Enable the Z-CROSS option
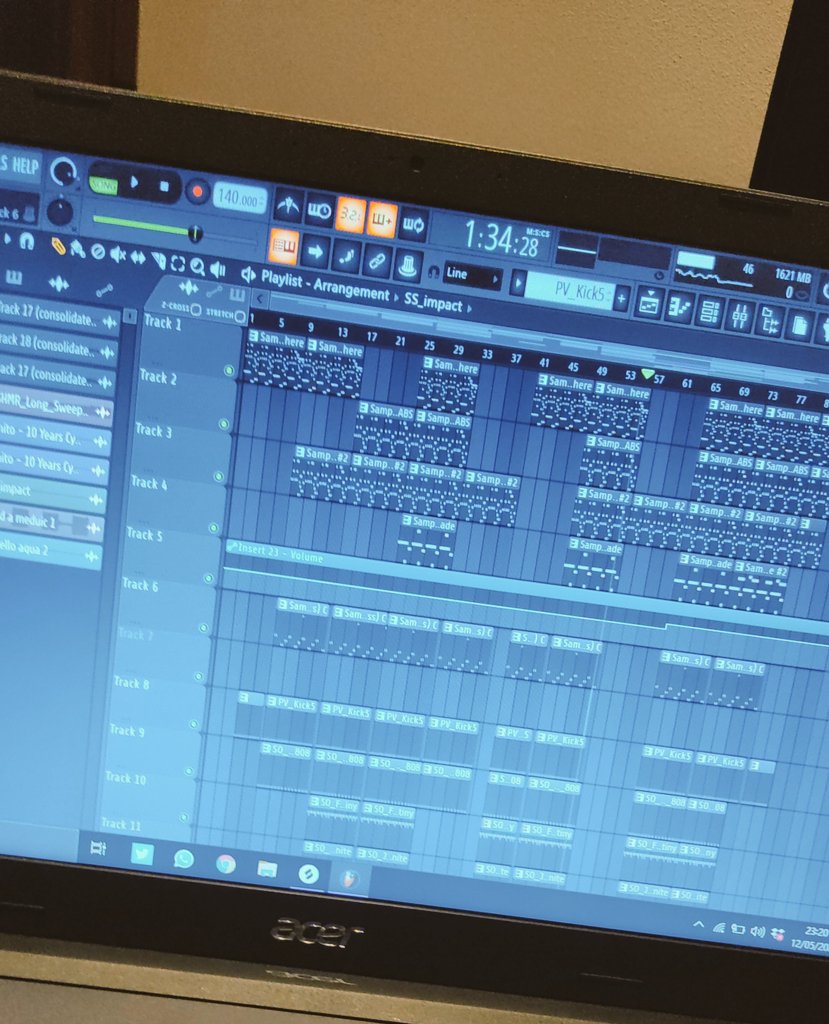 tap(195, 310)
